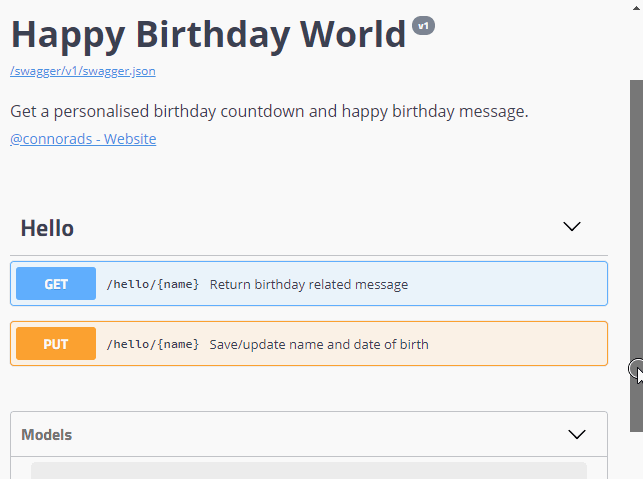Click the v1 version badge
This screenshot has width=643, height=479.
(423, 25)
